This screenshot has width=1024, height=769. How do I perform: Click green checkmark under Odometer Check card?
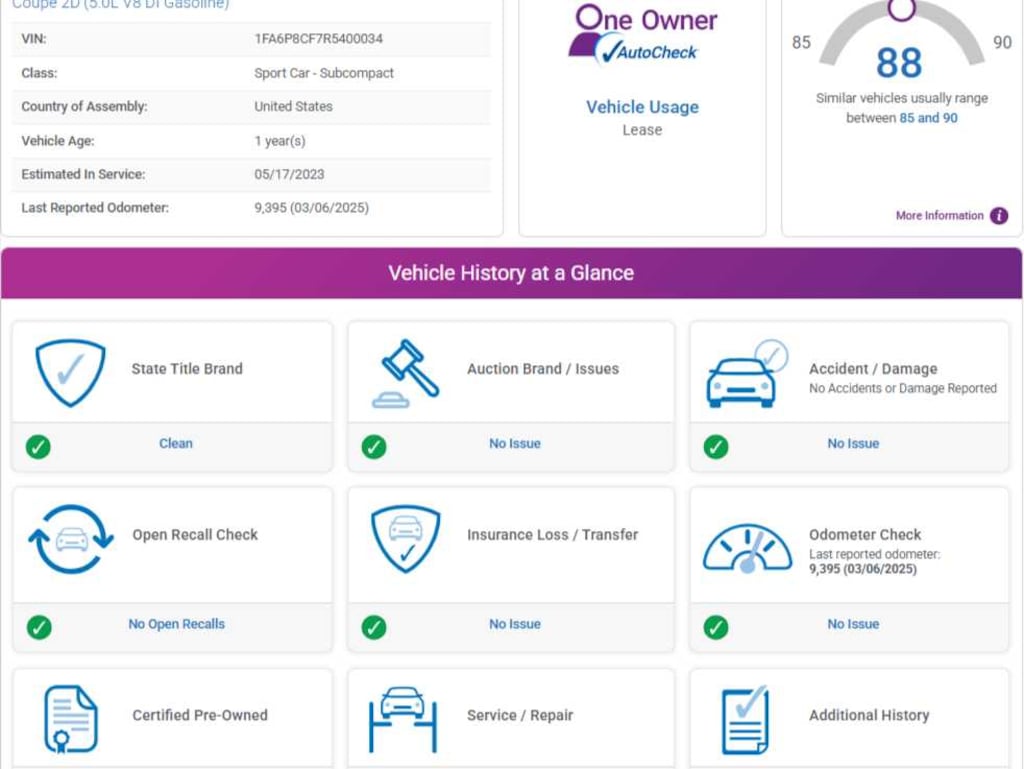click(716, 627)
